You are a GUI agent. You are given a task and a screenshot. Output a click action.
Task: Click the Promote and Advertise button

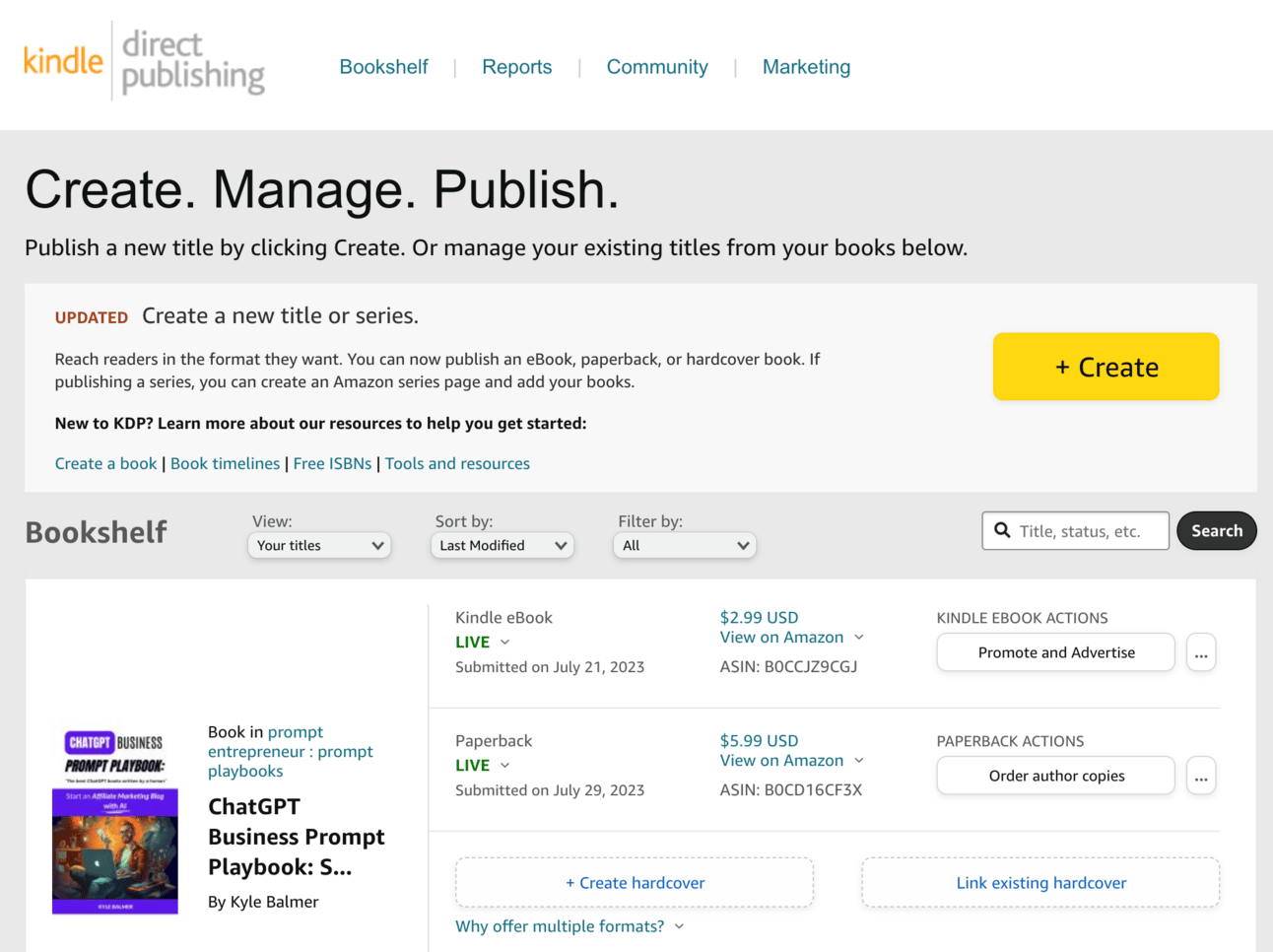(x=1055, y=653)
